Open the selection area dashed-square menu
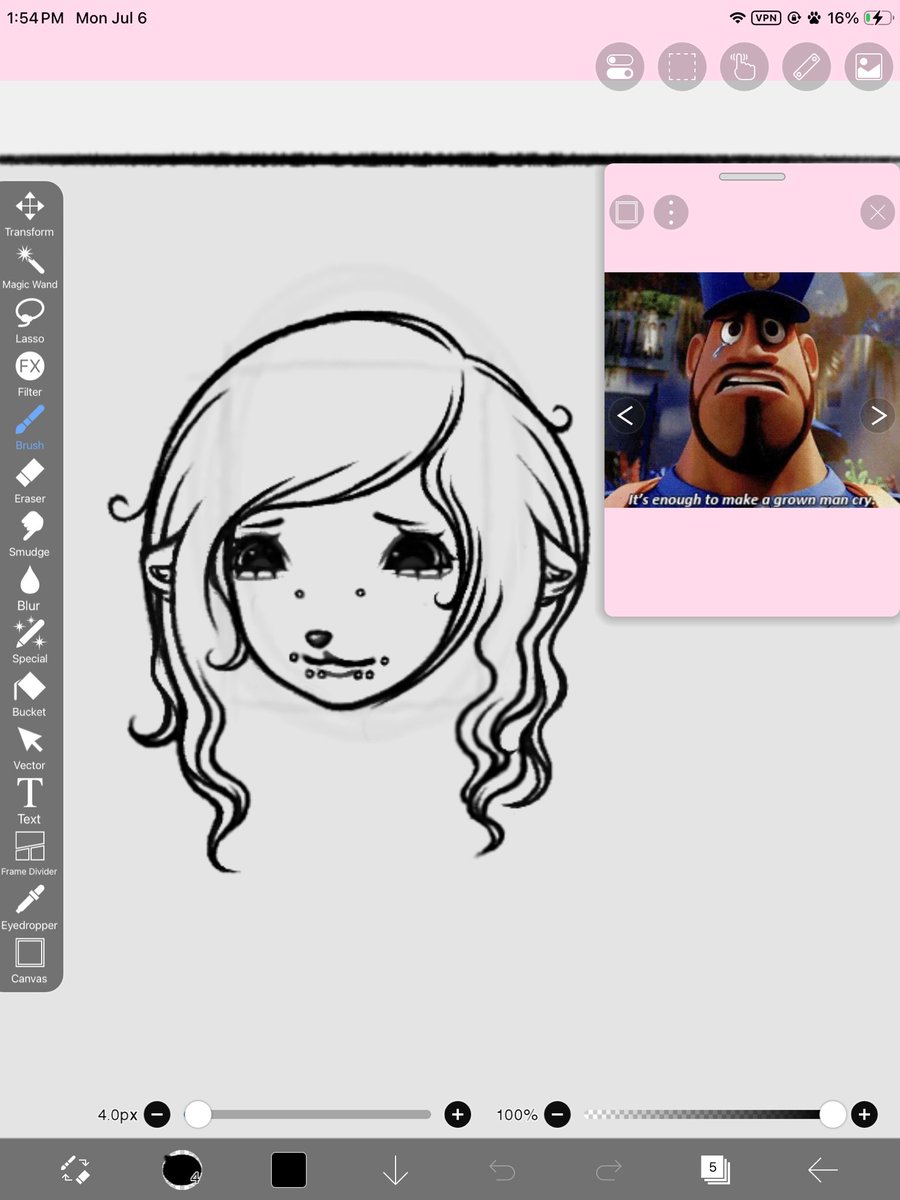 [x=682, y=67]
